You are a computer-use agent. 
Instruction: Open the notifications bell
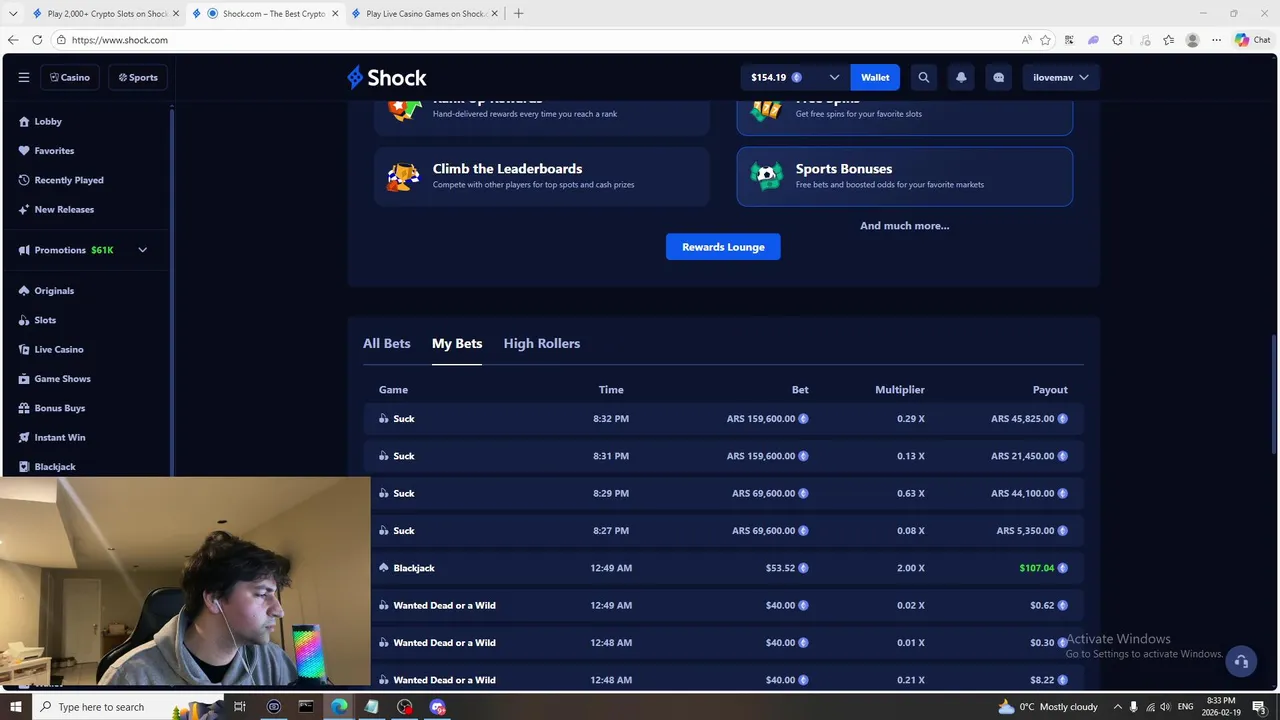[x=961, y=77]
